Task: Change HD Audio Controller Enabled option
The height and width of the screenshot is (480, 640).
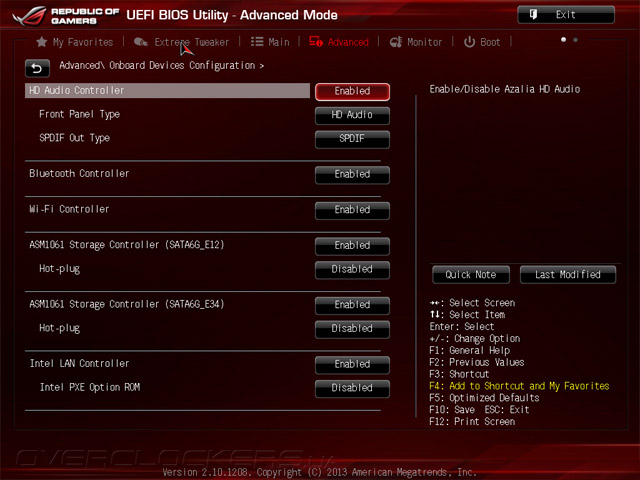Action: point(352,91)
